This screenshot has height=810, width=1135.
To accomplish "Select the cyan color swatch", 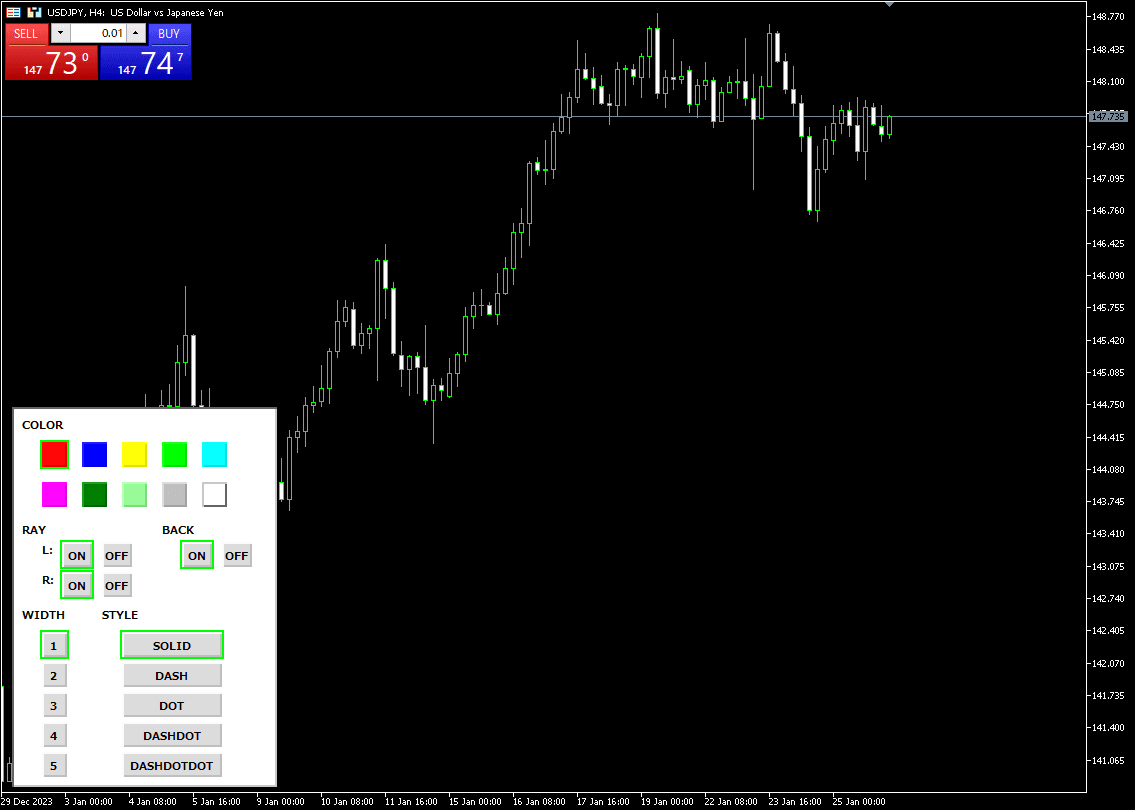I will [214, 454].
